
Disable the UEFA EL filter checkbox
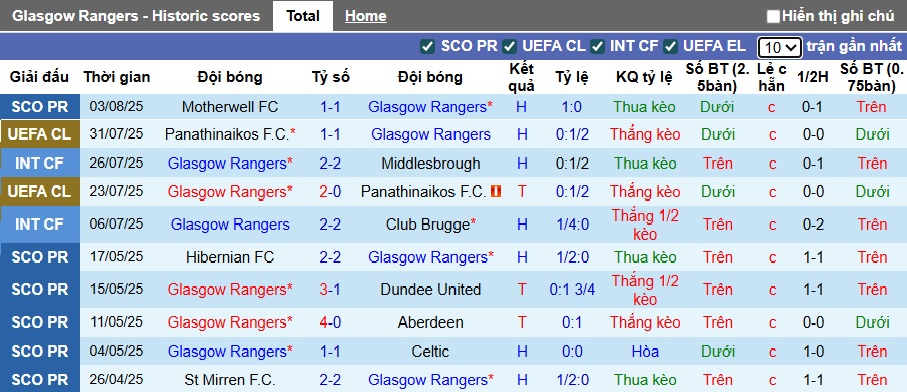(670, 46)
